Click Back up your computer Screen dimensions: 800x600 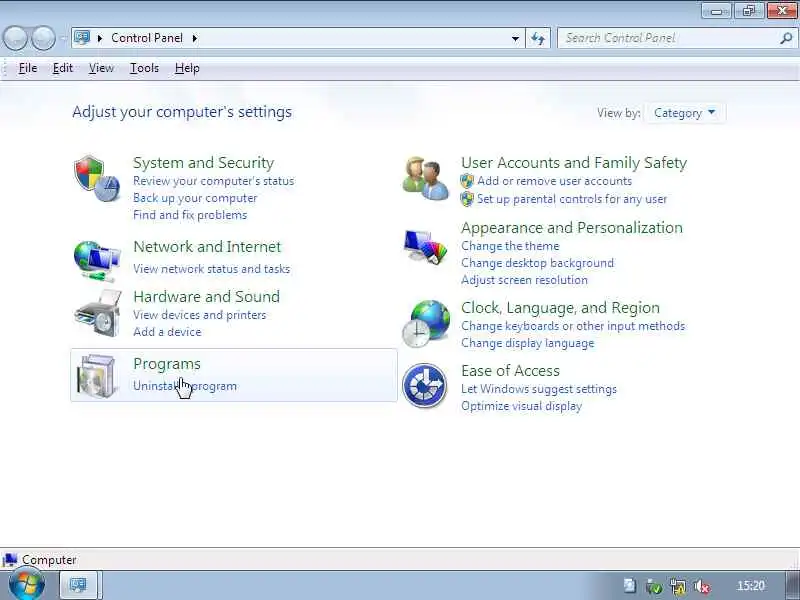coord(195,198)
